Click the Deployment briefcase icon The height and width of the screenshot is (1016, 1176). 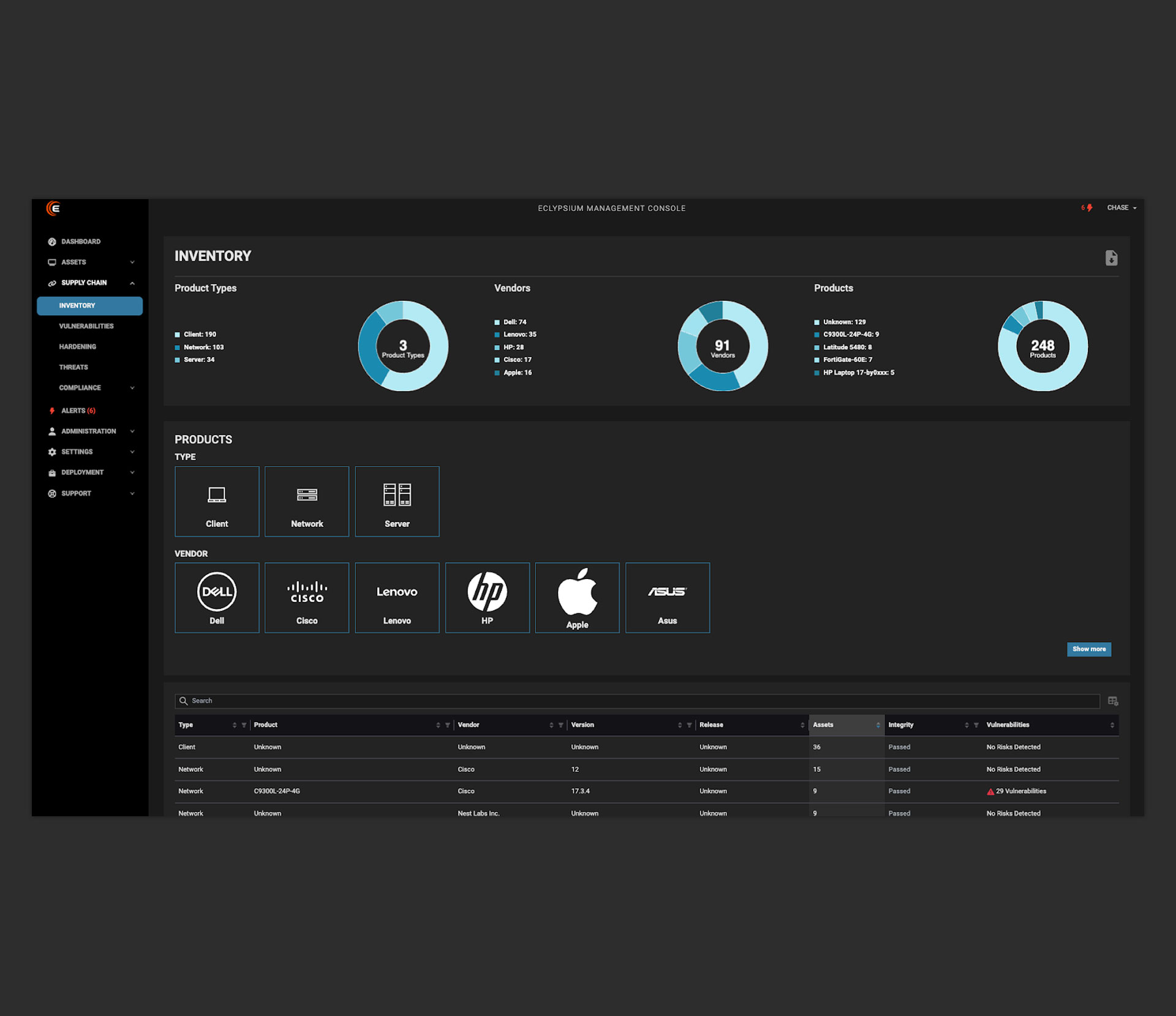[x=52, y=472]
